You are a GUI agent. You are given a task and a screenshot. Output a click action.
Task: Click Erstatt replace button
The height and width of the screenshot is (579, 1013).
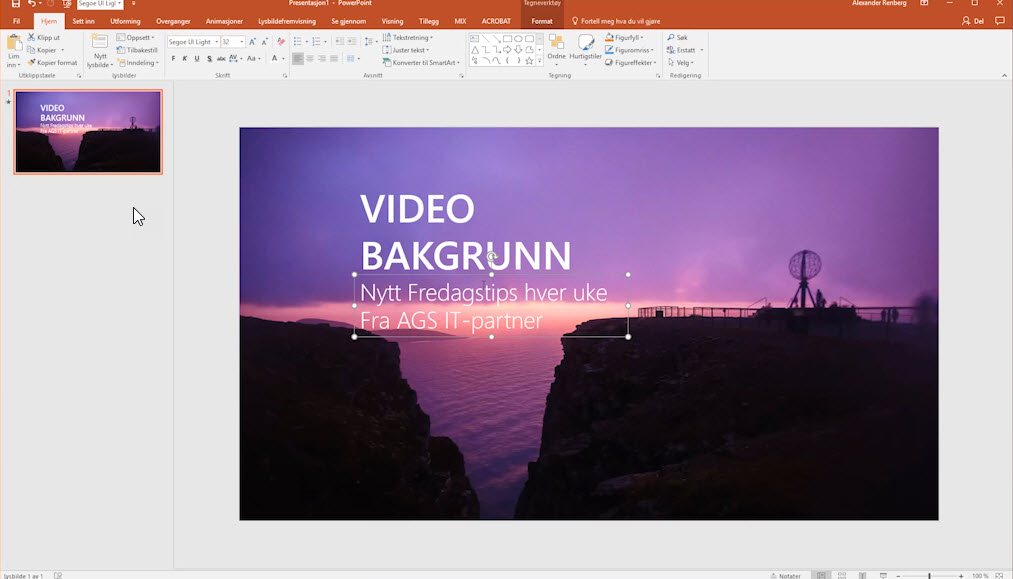click(685, 50)
